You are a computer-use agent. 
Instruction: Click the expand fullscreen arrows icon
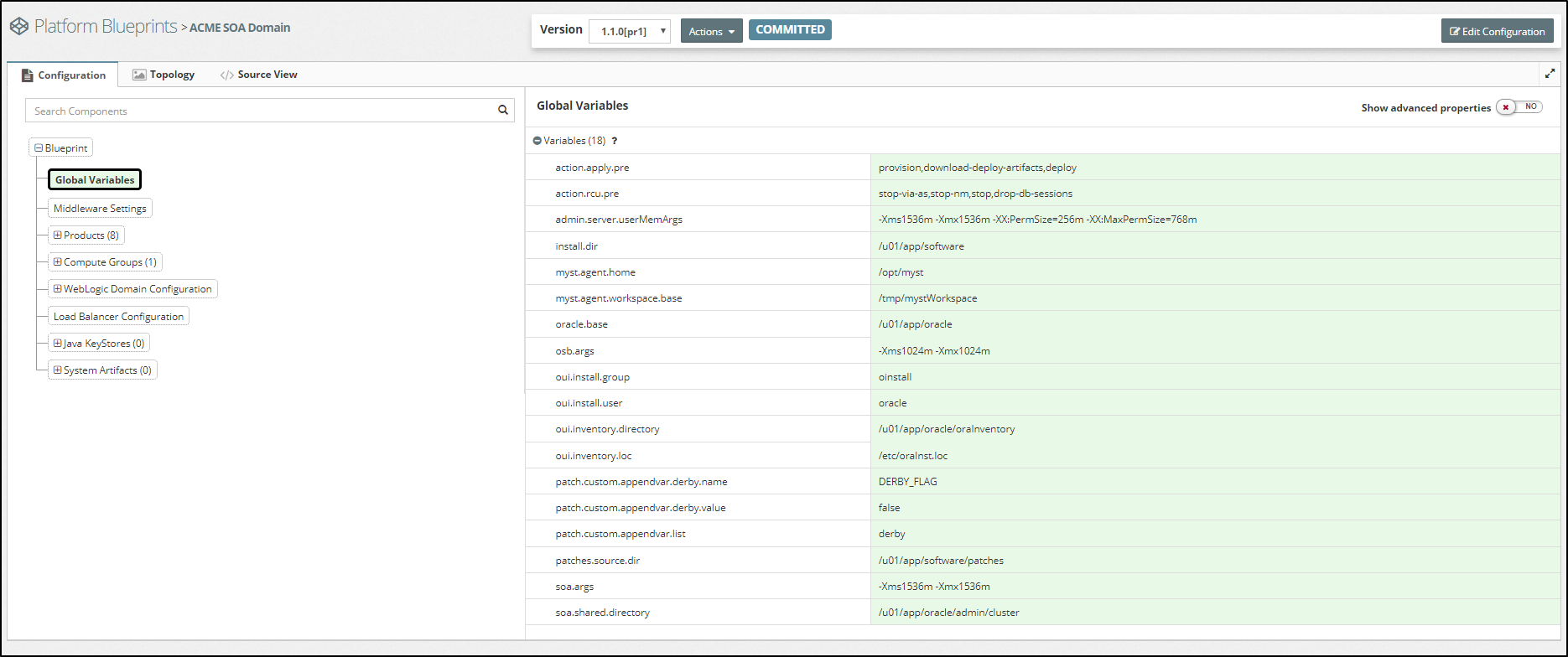click(x=1550, y=75)
